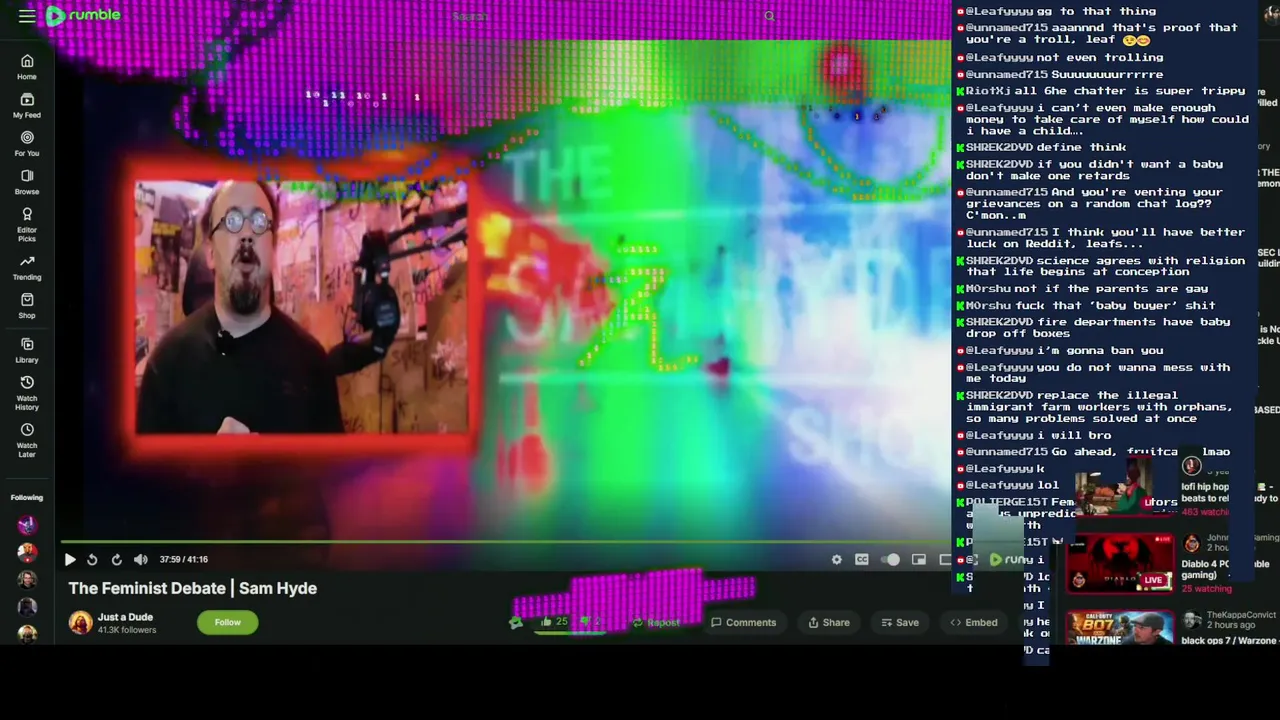Viewport: 1280px width, 720px height.
Task: Open third followed channel avatar under Following
Action: pyautogui.click(x=27, y=579)
